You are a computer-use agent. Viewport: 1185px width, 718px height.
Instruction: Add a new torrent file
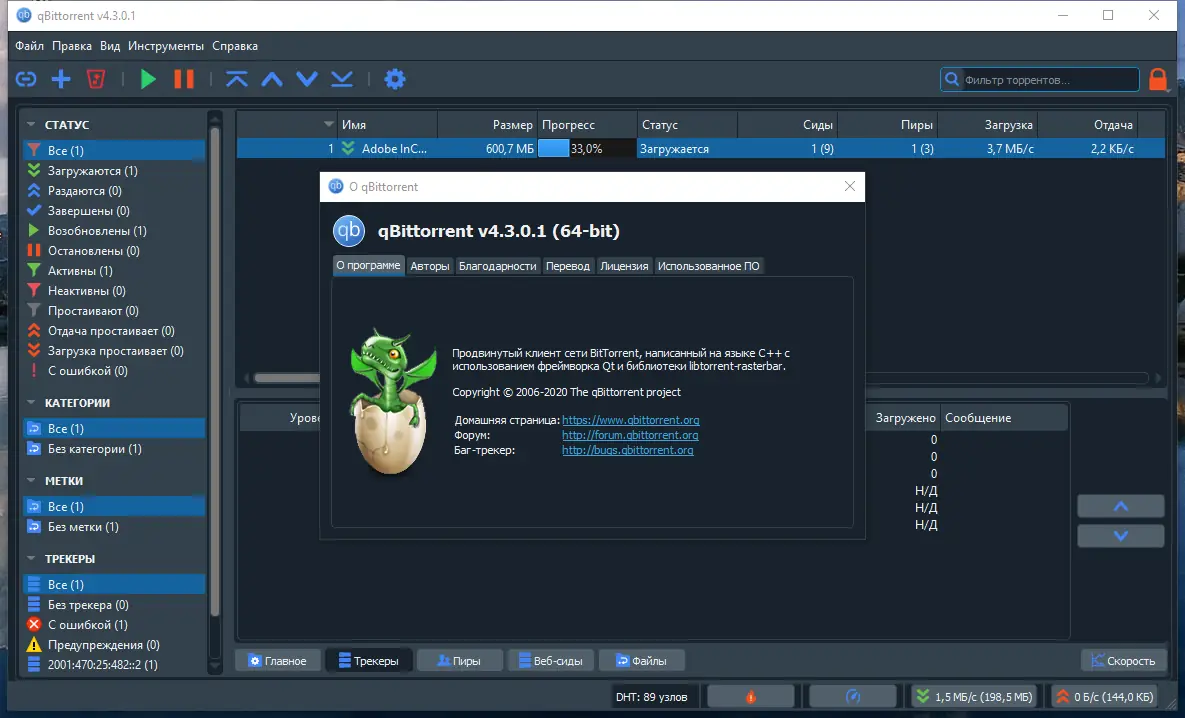coord(60,78)
